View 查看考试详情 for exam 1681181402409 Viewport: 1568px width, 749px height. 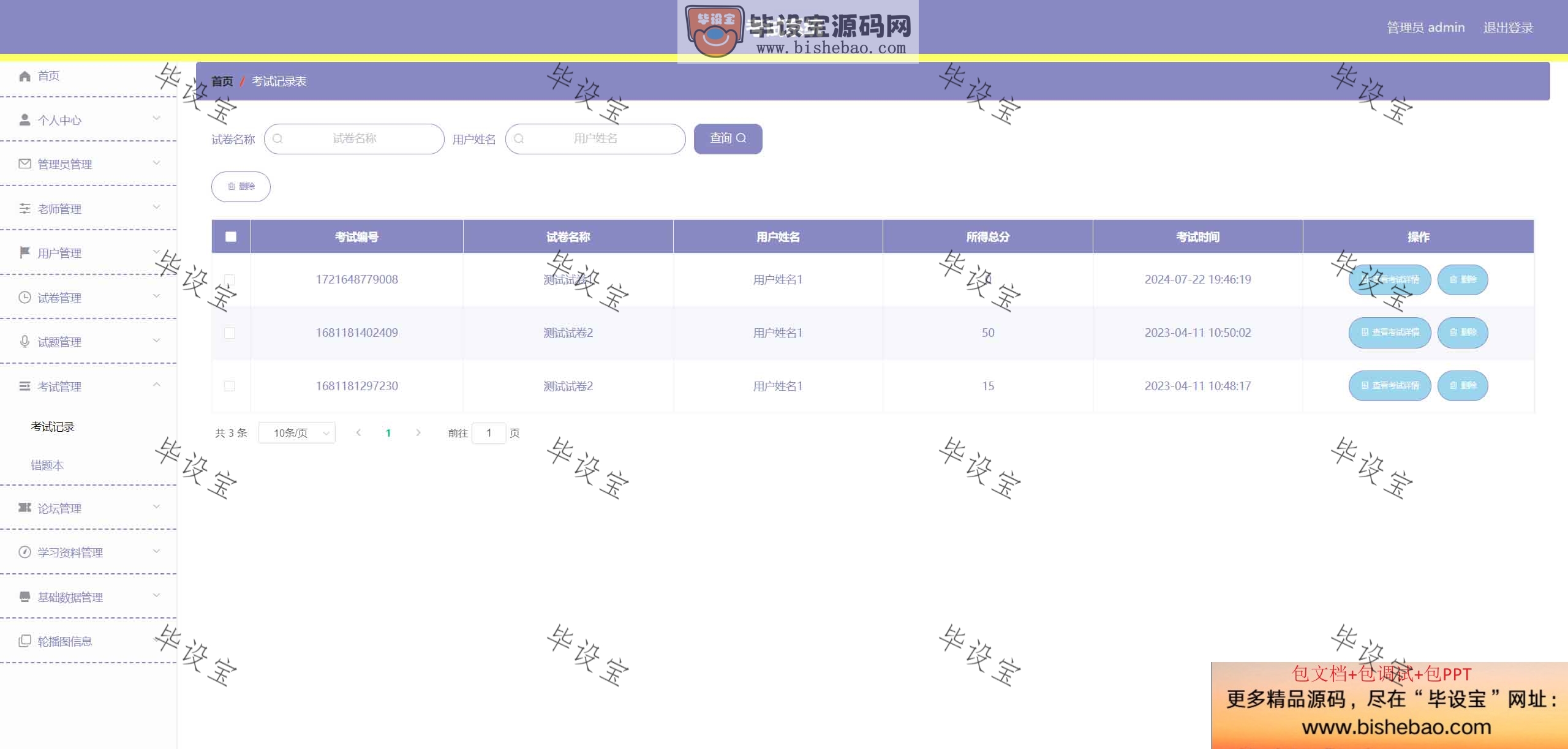click(1390, 333)
